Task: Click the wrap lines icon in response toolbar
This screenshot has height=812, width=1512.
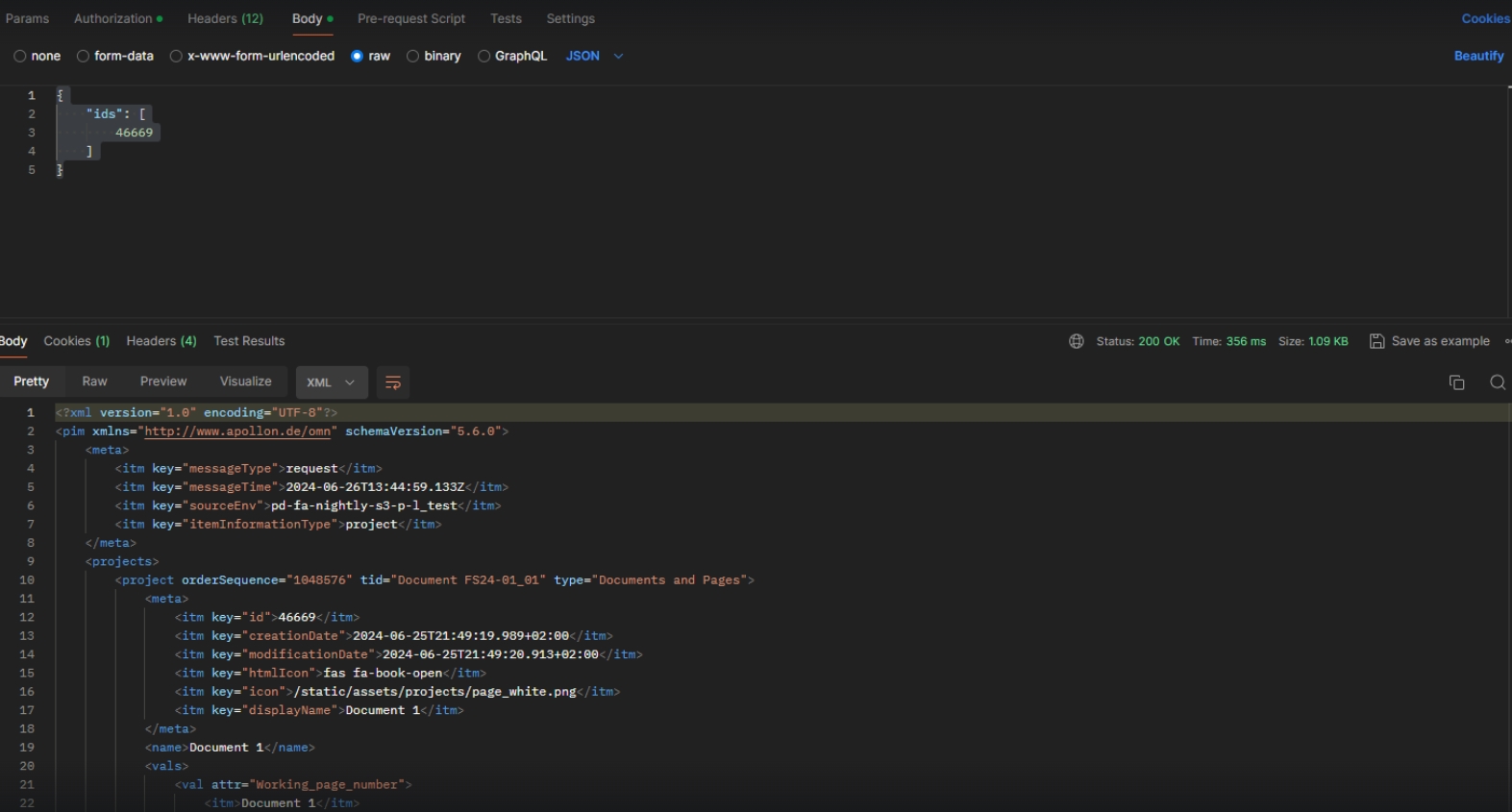Action: [392, 382]
